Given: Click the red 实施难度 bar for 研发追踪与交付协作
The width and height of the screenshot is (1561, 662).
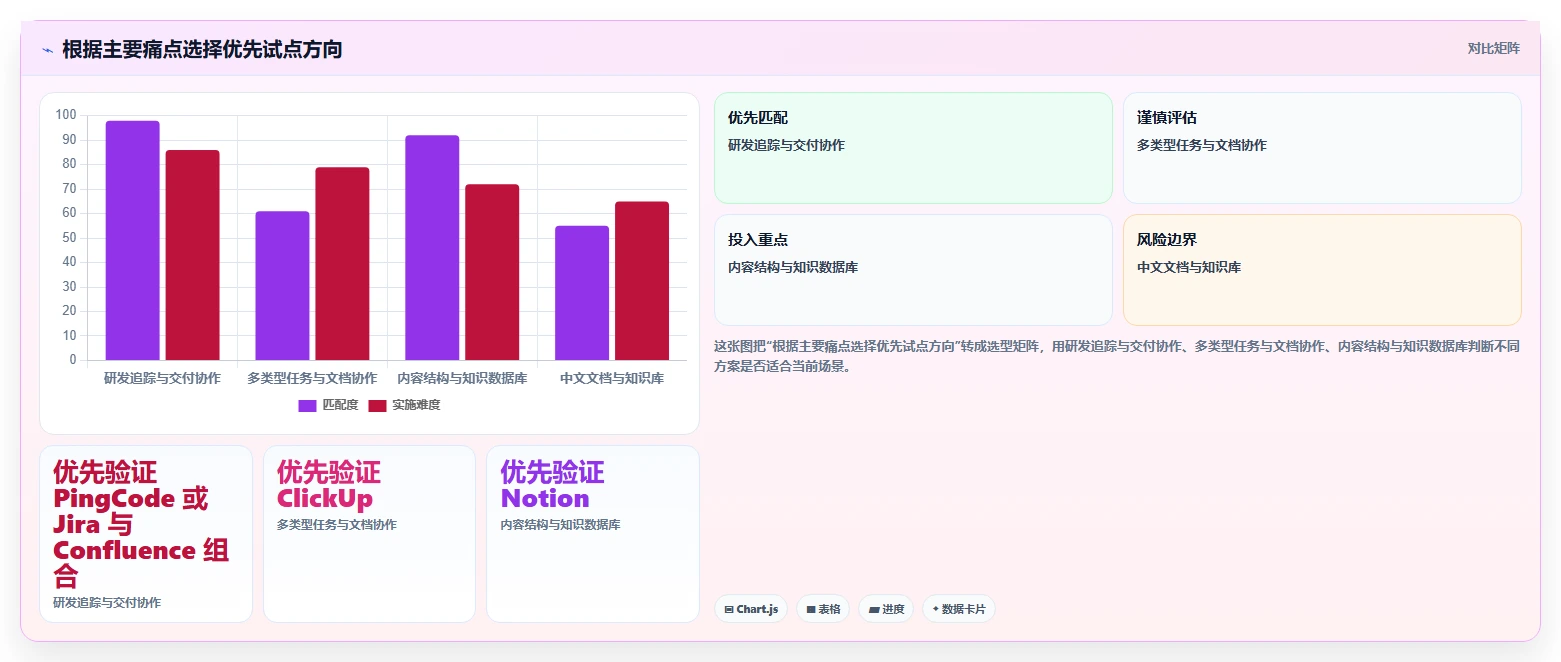Looking at the screenshot, I should 192,255.
